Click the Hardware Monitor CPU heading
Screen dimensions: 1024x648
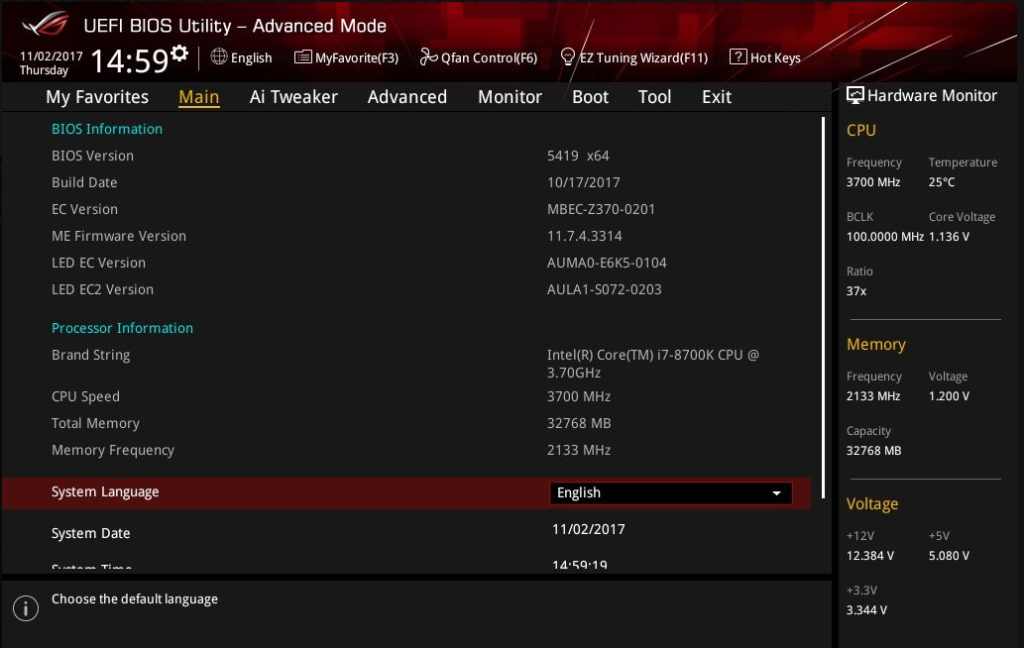[x=861, y=131]
